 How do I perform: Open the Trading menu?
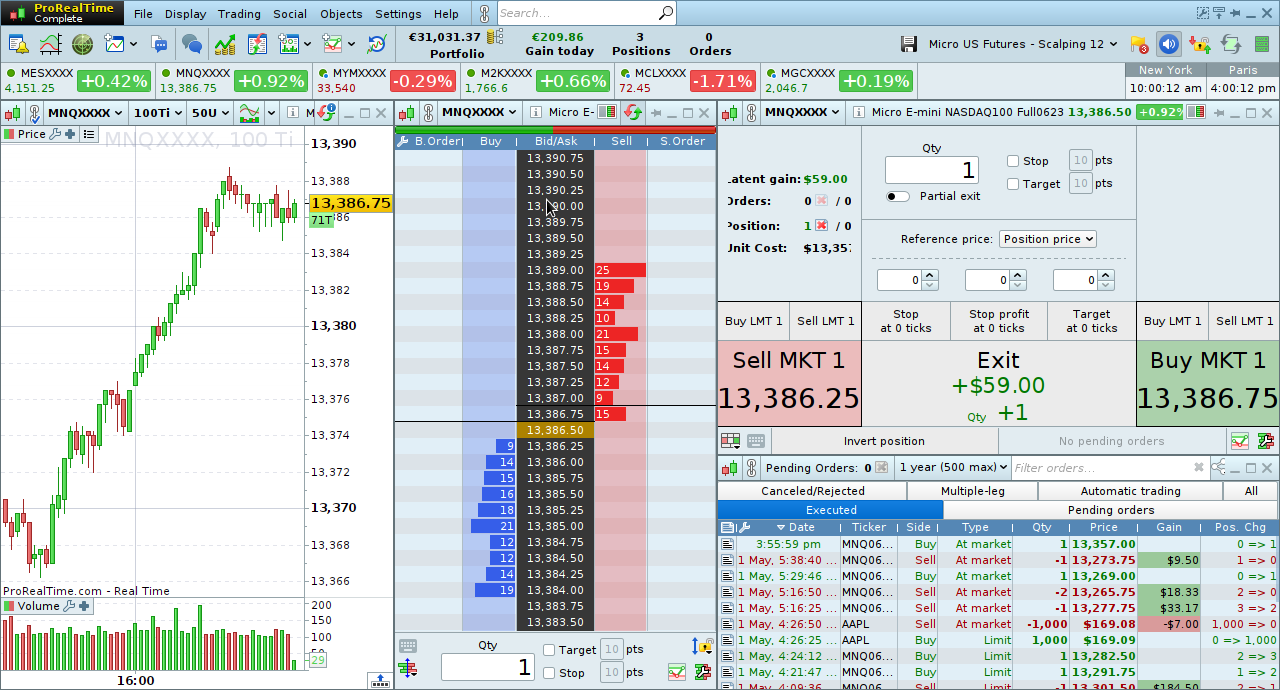click(239, 14)
